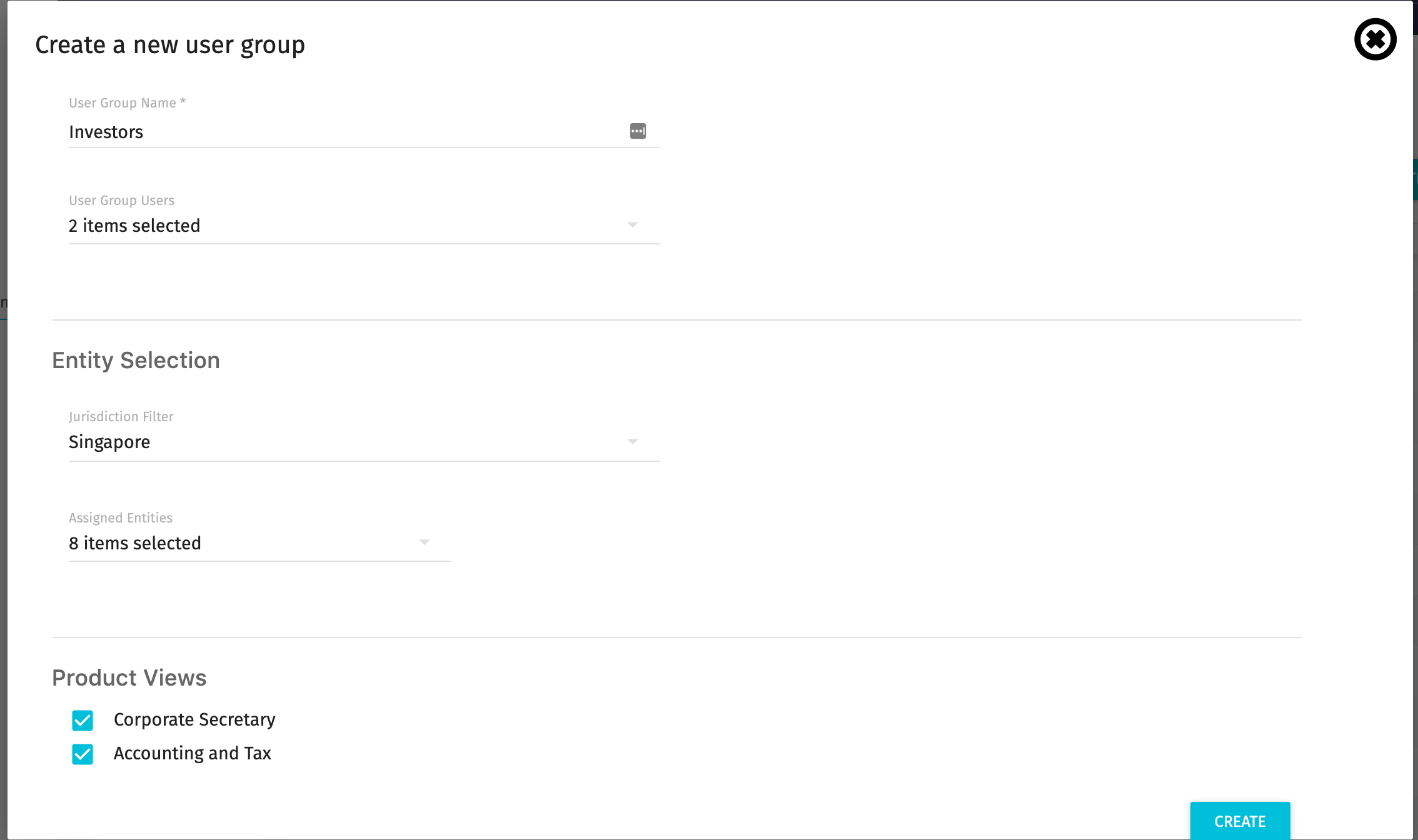Click the Singapore jurisdiction value
The image size is (1418, 840).
click(x=109, y=442)
